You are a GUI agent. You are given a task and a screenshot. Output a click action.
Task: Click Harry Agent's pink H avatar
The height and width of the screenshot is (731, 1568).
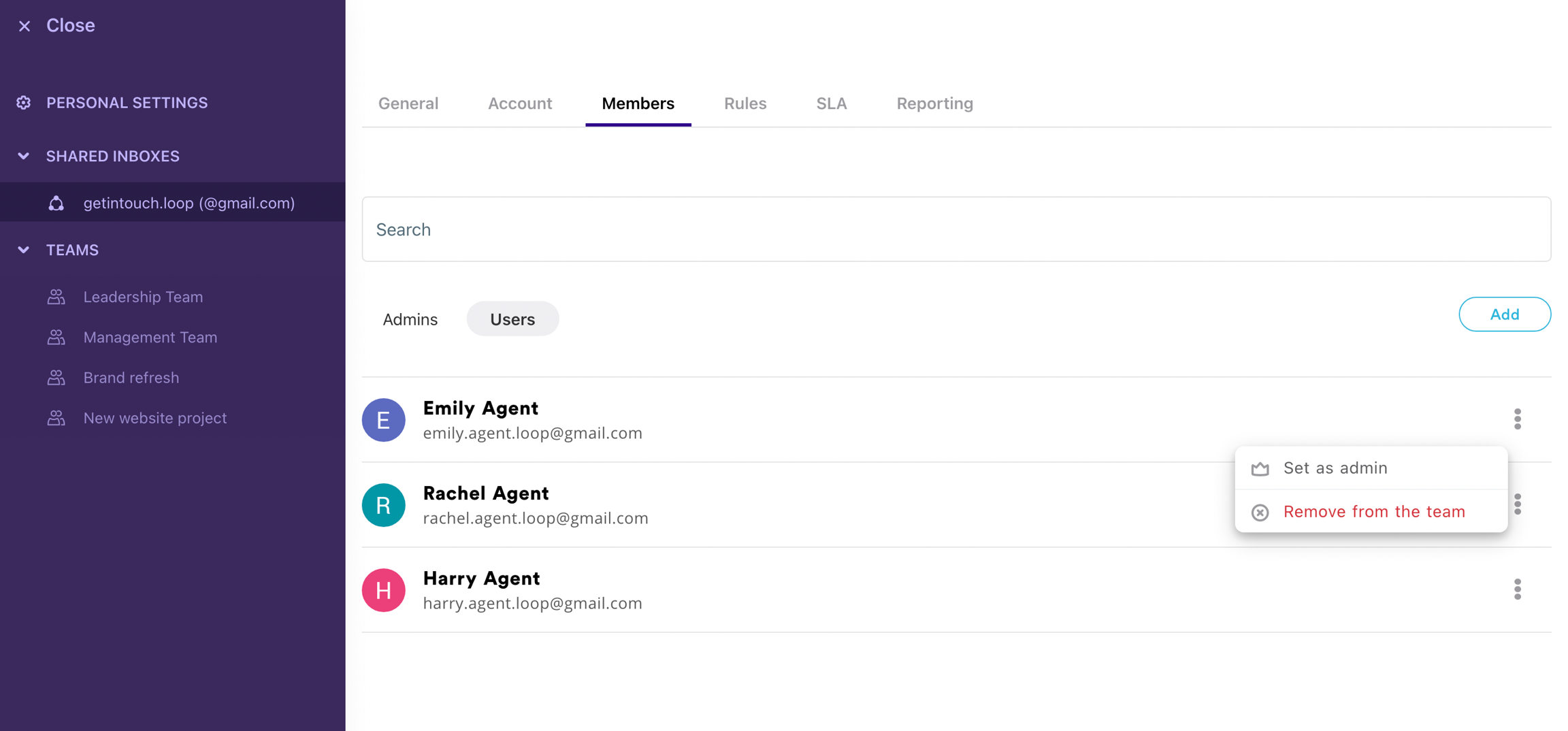pos(384,590)
